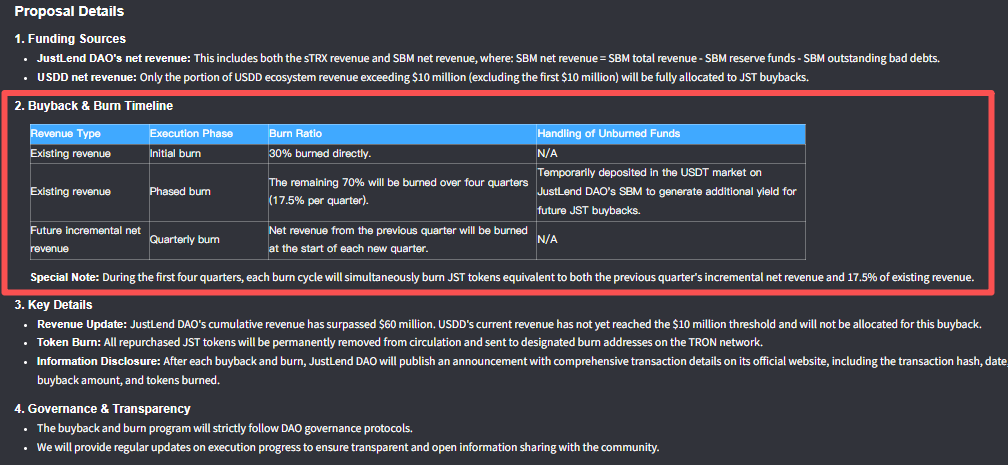The height and width of the screenshot is (465, 1008).
Task: Click the "JustLend DAO's net revenue:" bold label
Action: [114, 59]
